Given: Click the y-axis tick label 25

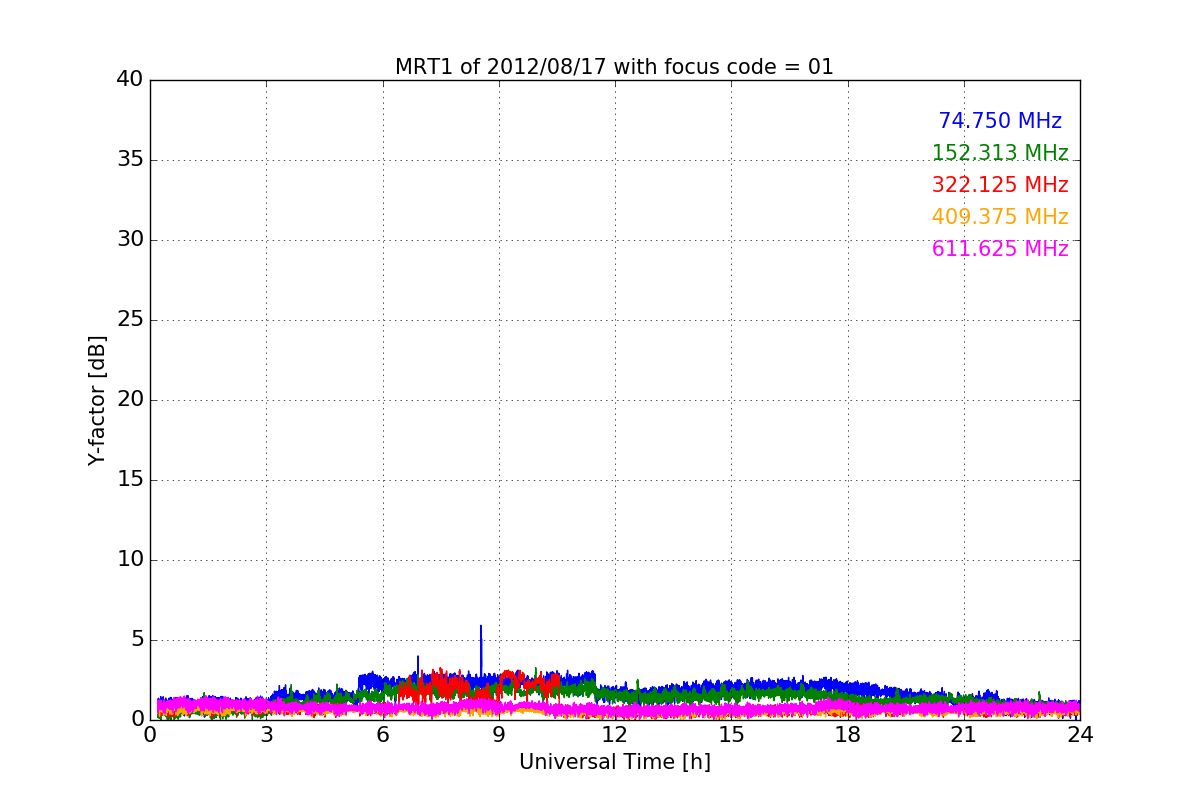Looking at the screenshot, I should (130, 319).
